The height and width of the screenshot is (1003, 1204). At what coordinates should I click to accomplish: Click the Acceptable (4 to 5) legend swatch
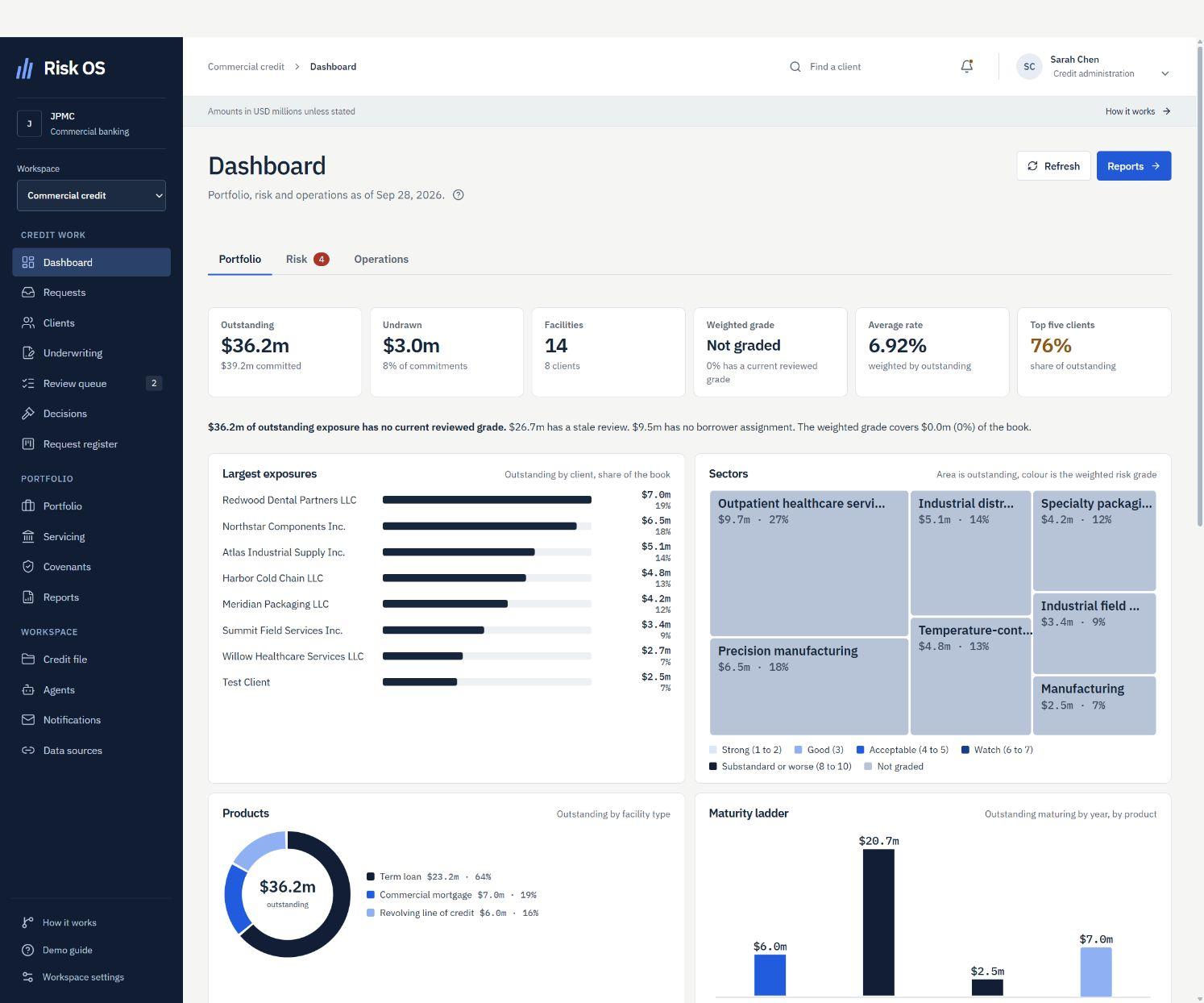[x=860, y=750]
